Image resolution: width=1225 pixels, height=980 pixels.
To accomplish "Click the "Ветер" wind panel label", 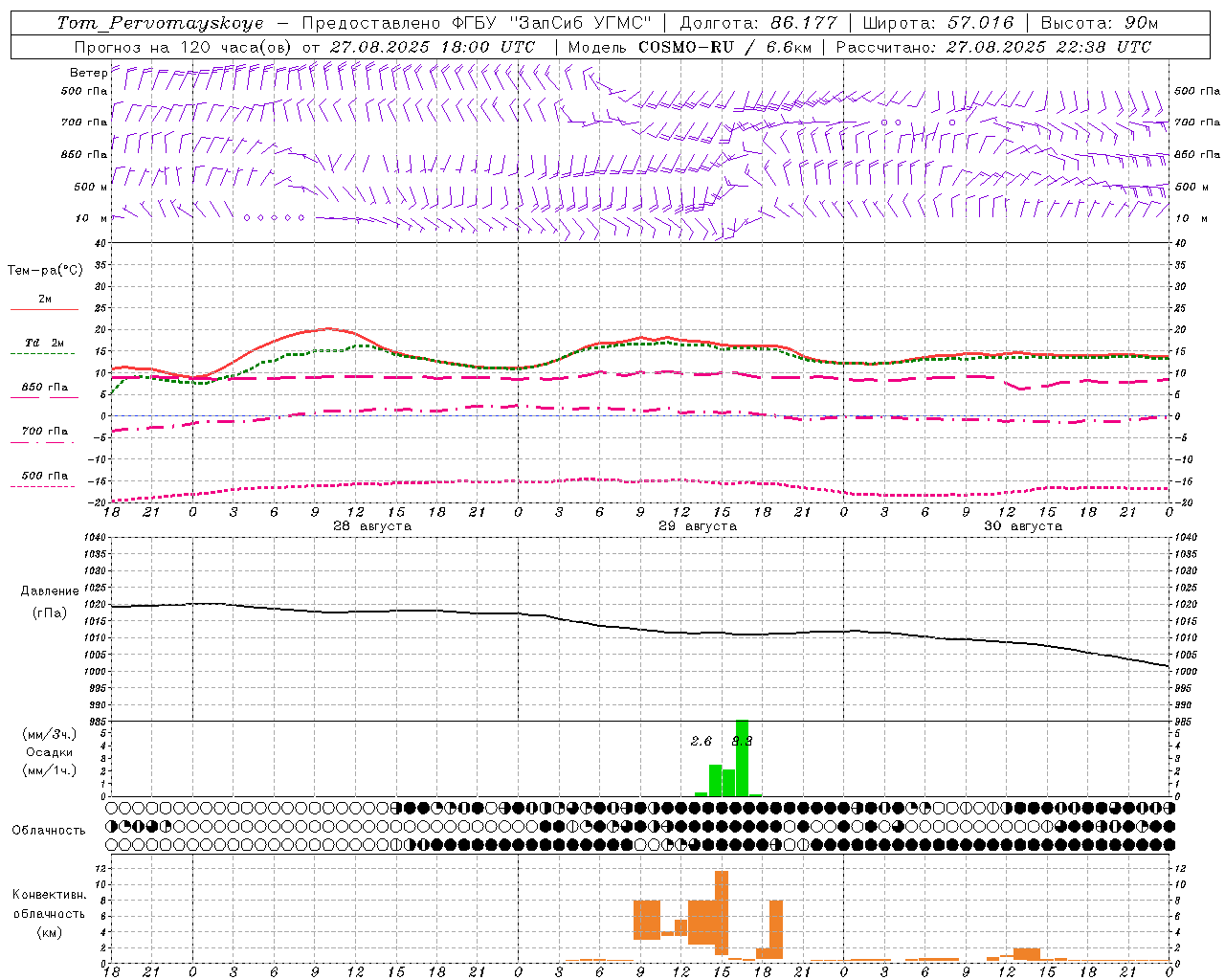I will [88, 73].
